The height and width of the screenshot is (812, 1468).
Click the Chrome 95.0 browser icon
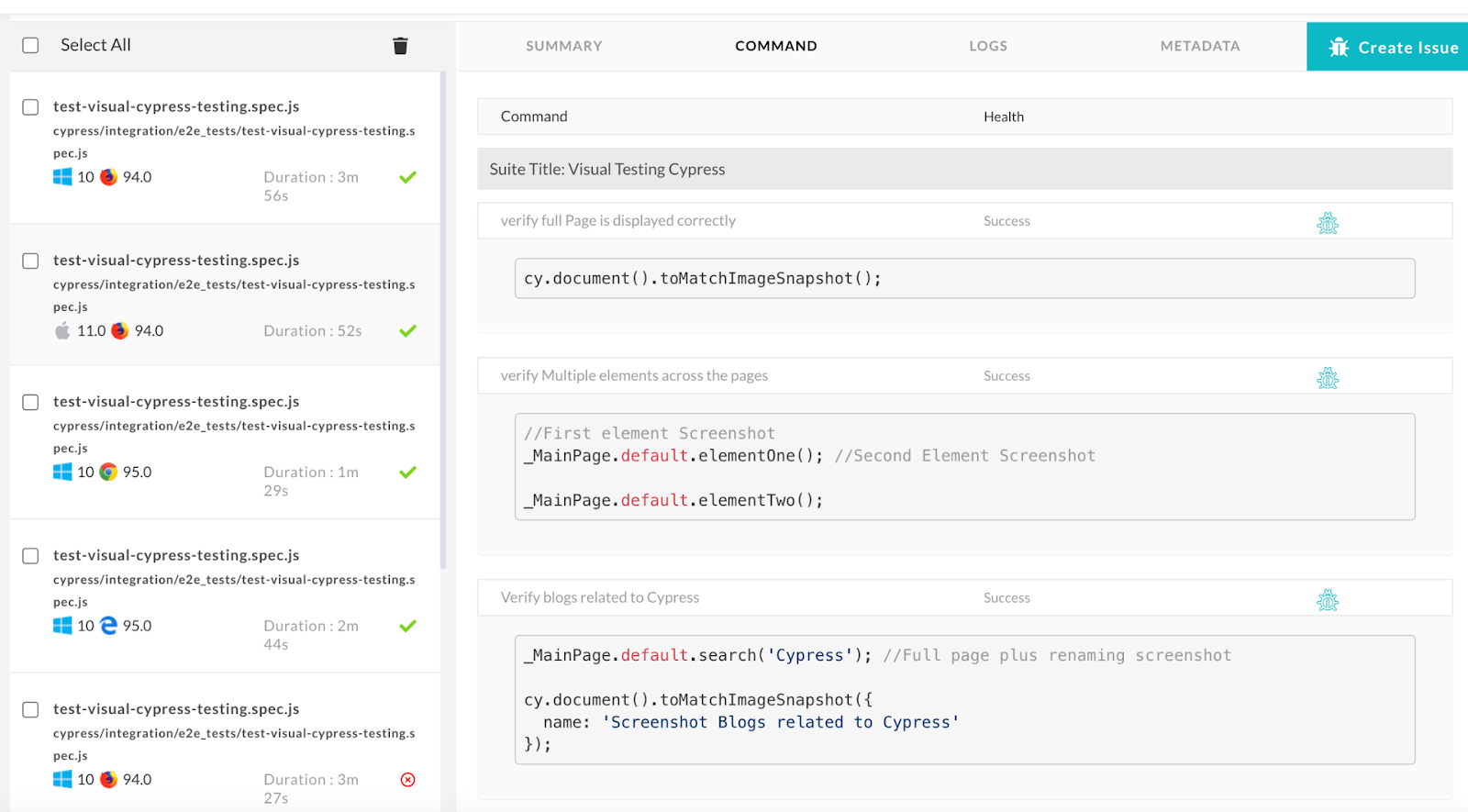click(108, 472)
